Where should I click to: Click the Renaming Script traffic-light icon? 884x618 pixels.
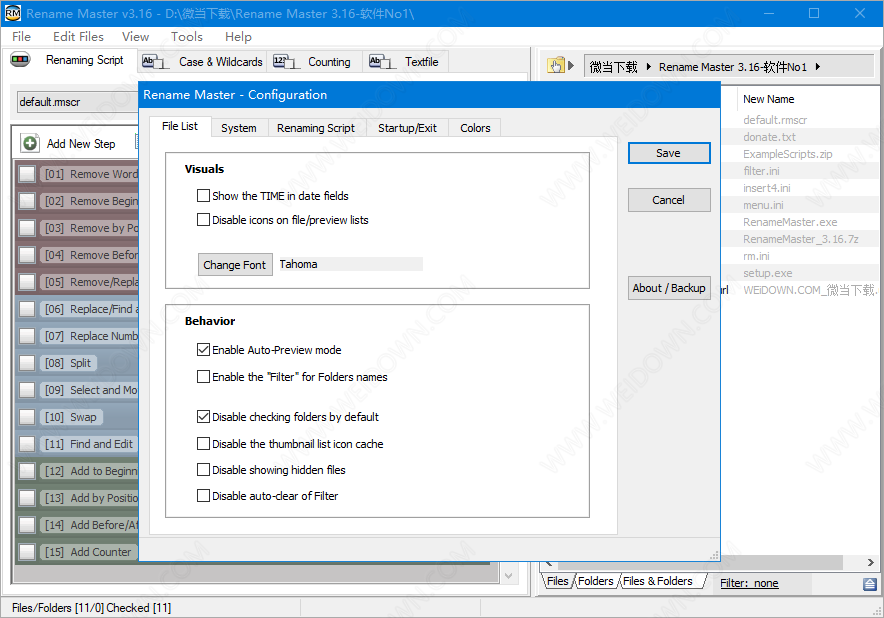pyautogui.click(x=20, y=59)
